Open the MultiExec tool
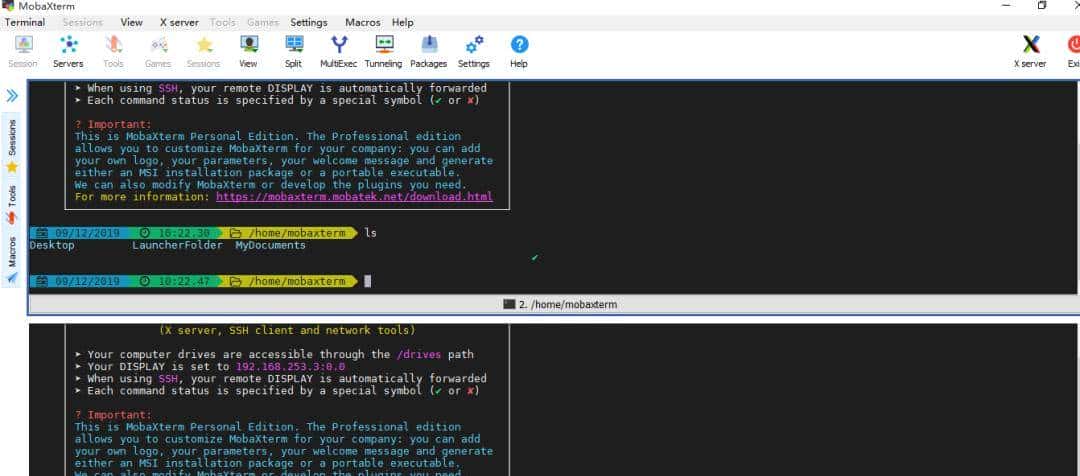Image resolution: width=1080 pixels, height=476 pixels. click(338, 45)
